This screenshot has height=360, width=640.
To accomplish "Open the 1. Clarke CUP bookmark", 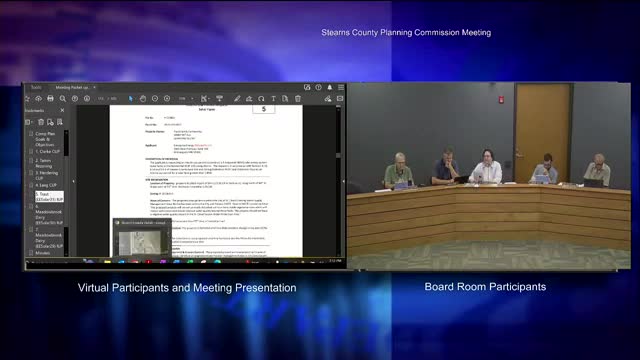I will pos(47,151).
